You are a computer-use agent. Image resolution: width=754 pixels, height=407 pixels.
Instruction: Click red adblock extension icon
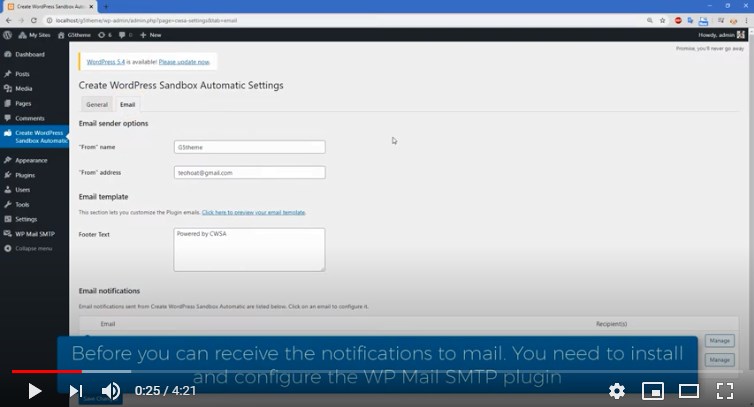[x=678, y=20]
